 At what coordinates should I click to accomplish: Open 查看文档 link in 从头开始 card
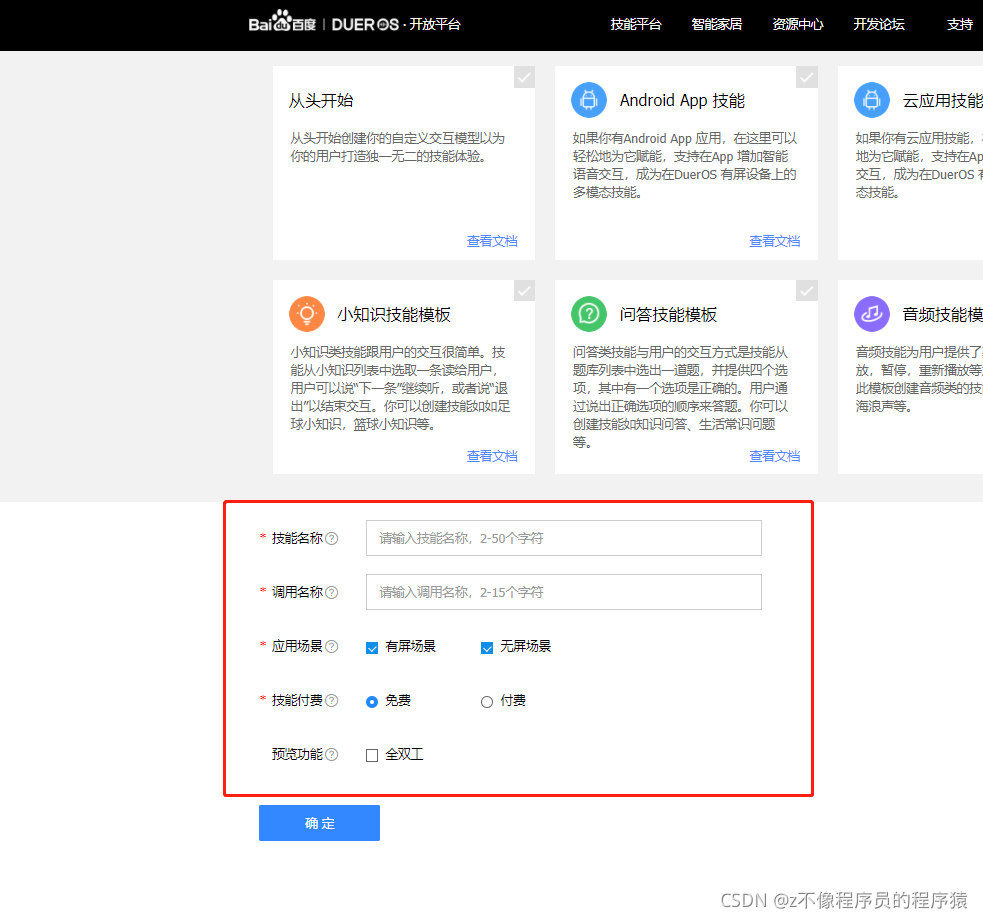492,241
